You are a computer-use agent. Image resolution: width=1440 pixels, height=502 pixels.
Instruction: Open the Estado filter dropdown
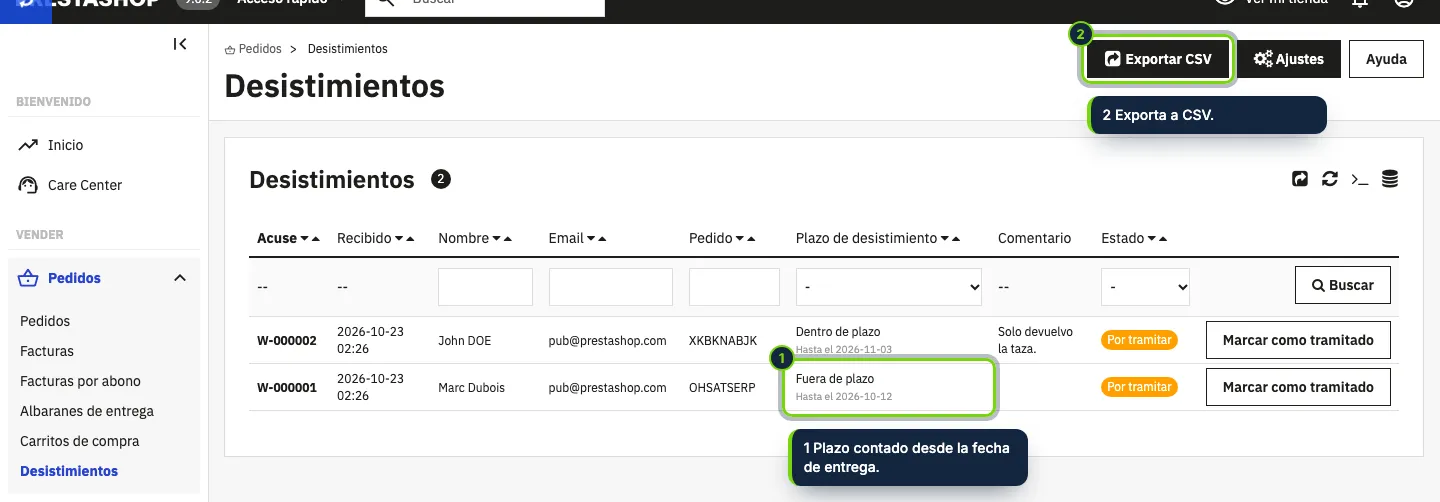(x=1145, y=286)
